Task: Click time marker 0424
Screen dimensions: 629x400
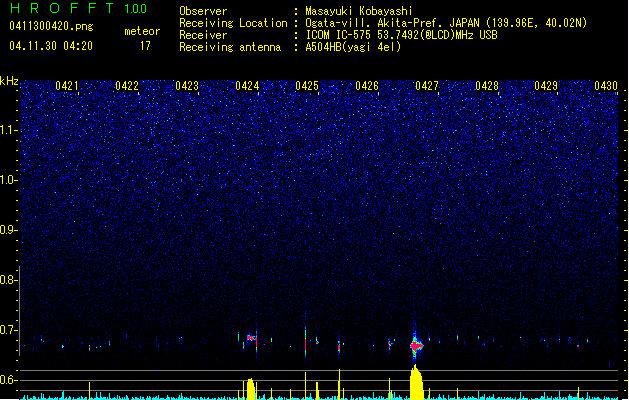Action: [247, 86]
